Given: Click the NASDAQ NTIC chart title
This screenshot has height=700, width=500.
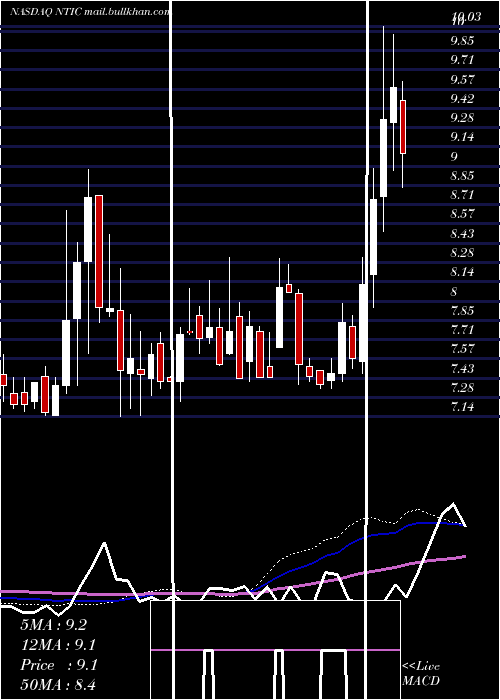Looking at the screenshot, I should pos(90,12).
